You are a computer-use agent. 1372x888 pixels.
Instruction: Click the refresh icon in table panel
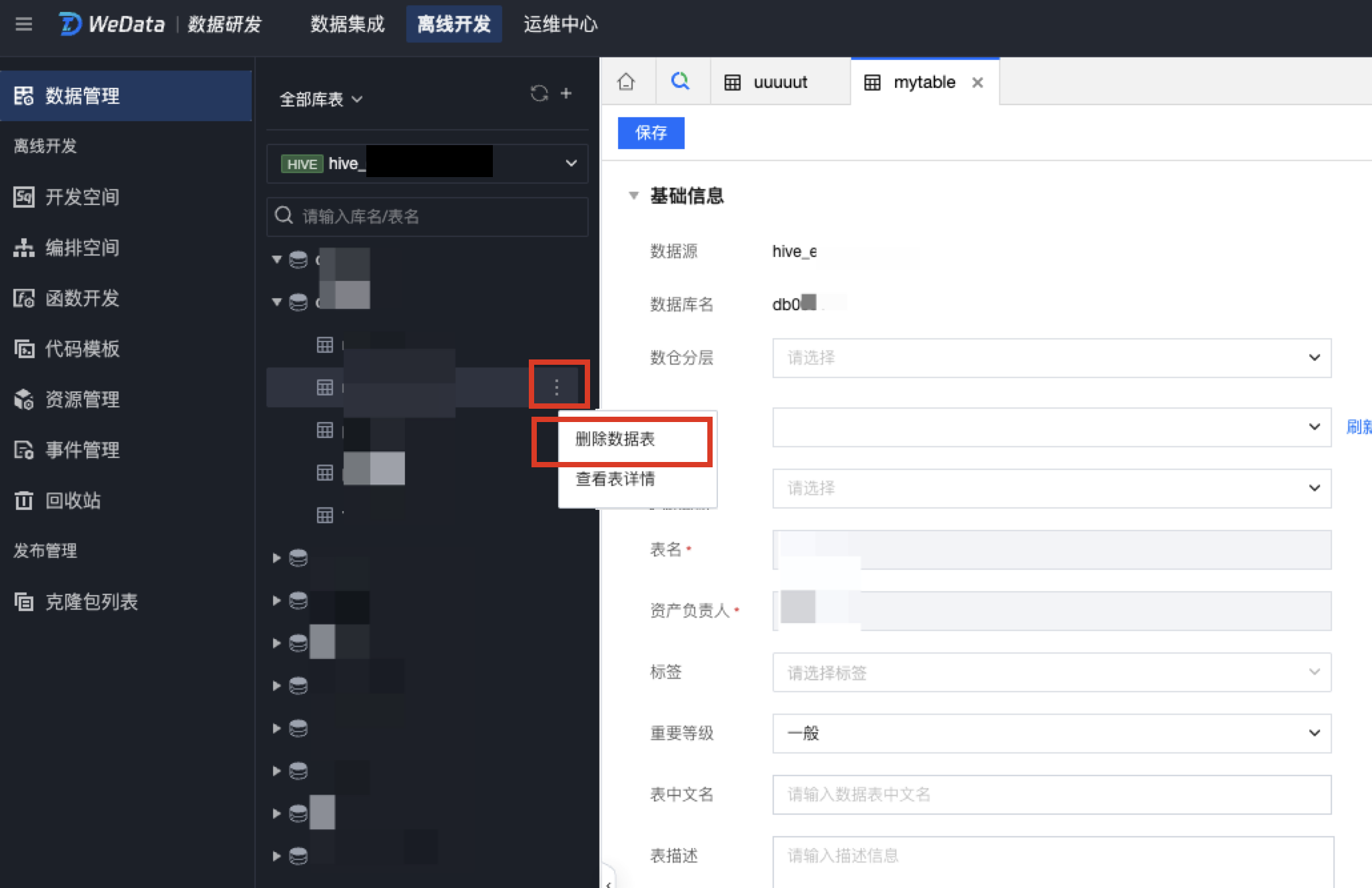pos(539,94)
